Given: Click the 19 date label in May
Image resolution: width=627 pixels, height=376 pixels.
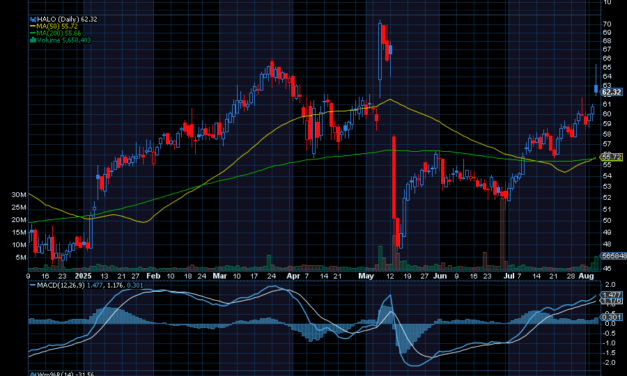Looking at the screenshot, I should tap(407, 276).
